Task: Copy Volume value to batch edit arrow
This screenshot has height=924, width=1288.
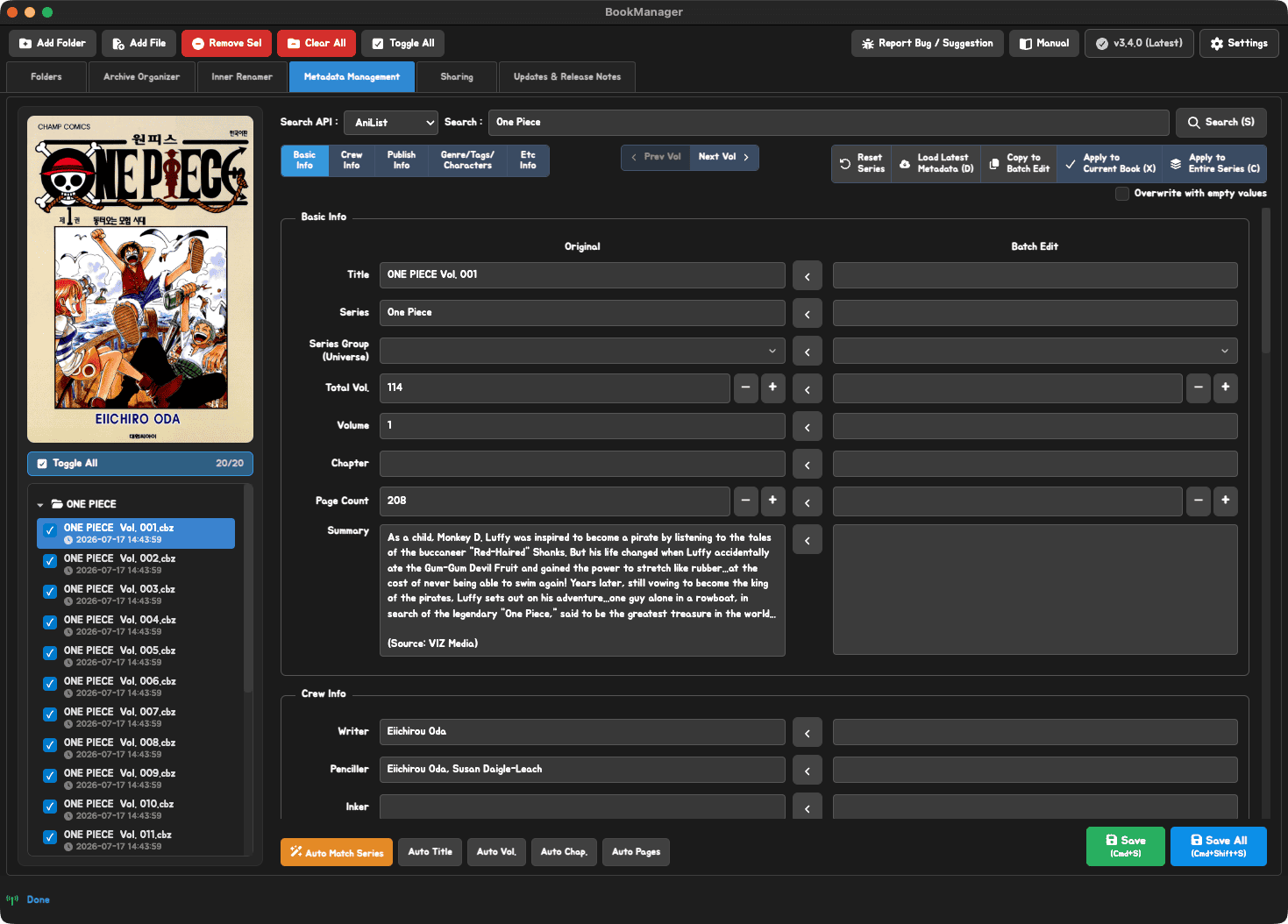Action: point(808,426)
